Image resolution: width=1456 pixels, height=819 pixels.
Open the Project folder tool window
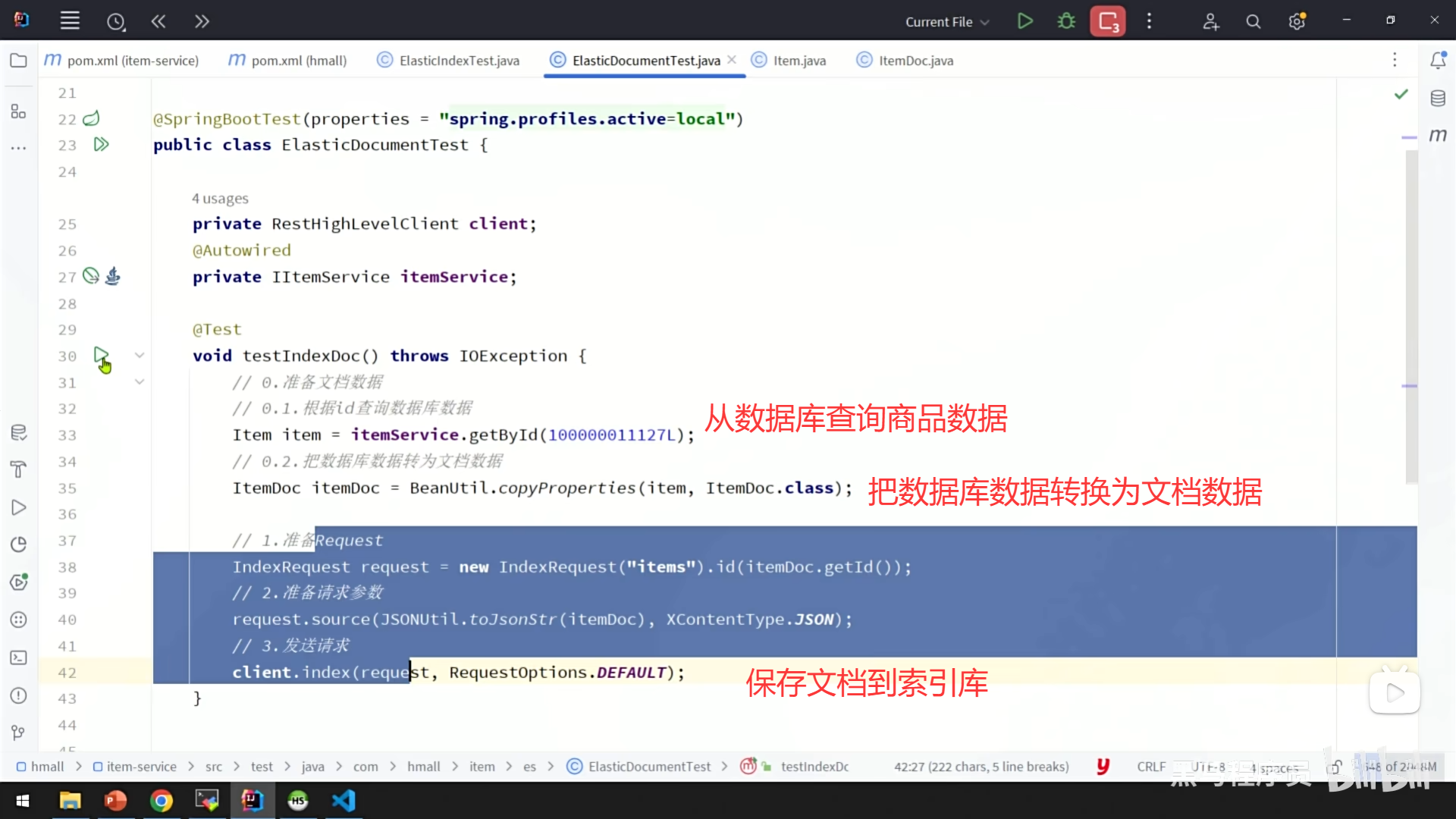click(18, 61)
